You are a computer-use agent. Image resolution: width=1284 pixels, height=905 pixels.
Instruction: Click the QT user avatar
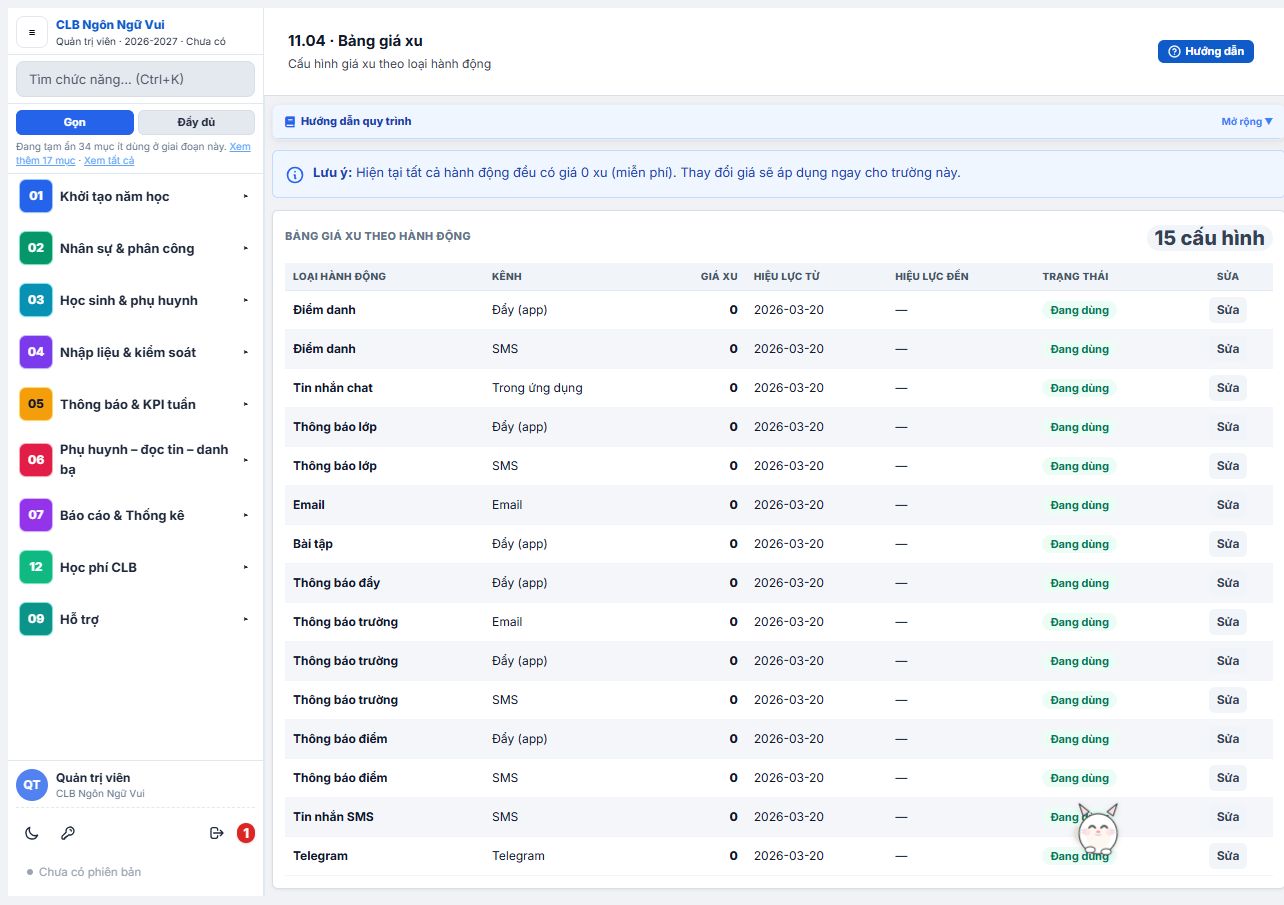pyautogui.click(x=32, y=785)
